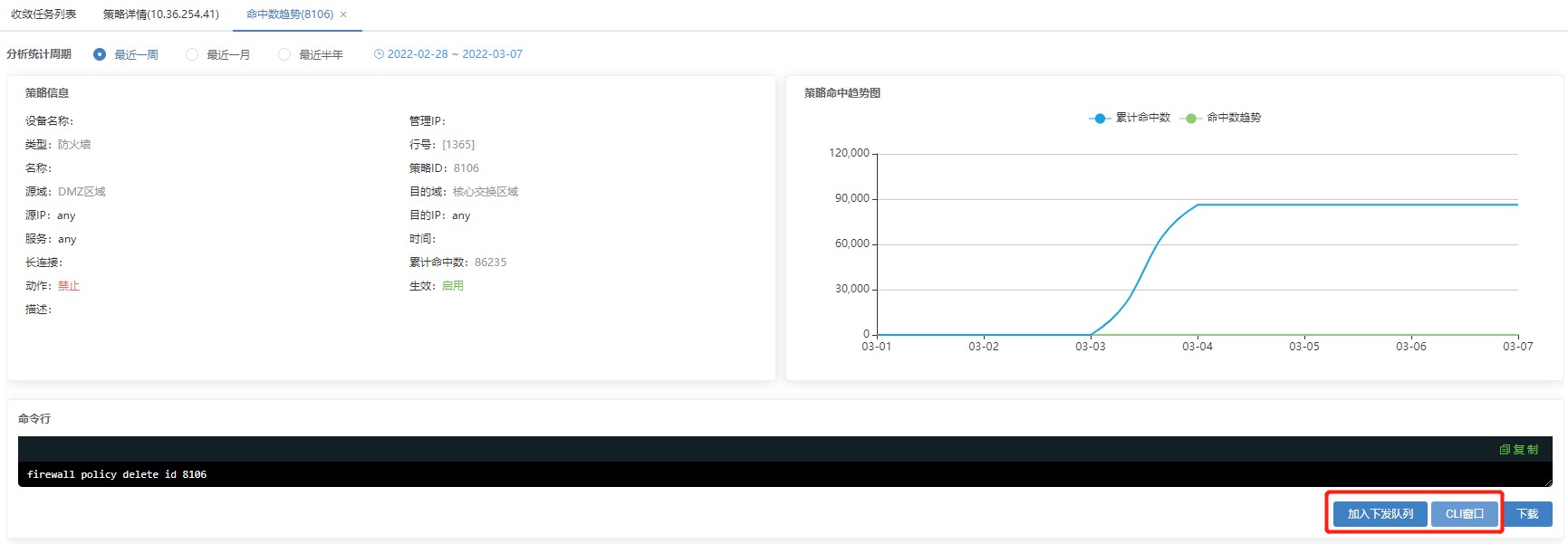Close the 命中数趋势(8106) tab
This screenshot has height=544, width=1568.
click(343, 14)
